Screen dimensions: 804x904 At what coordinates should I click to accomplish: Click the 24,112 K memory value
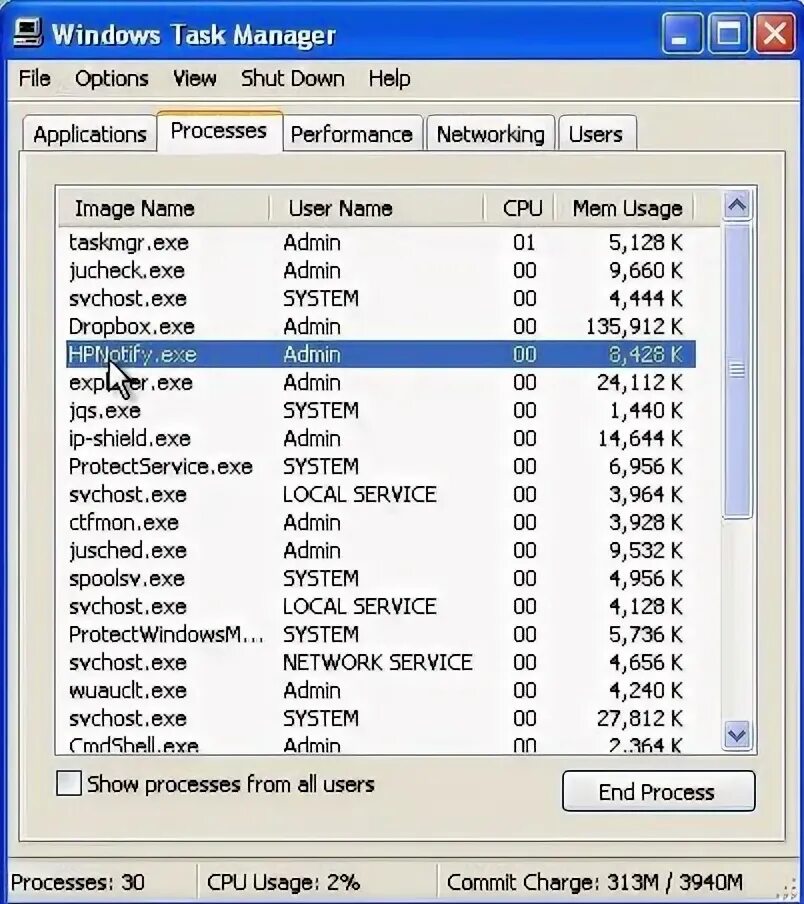(640, 382)
